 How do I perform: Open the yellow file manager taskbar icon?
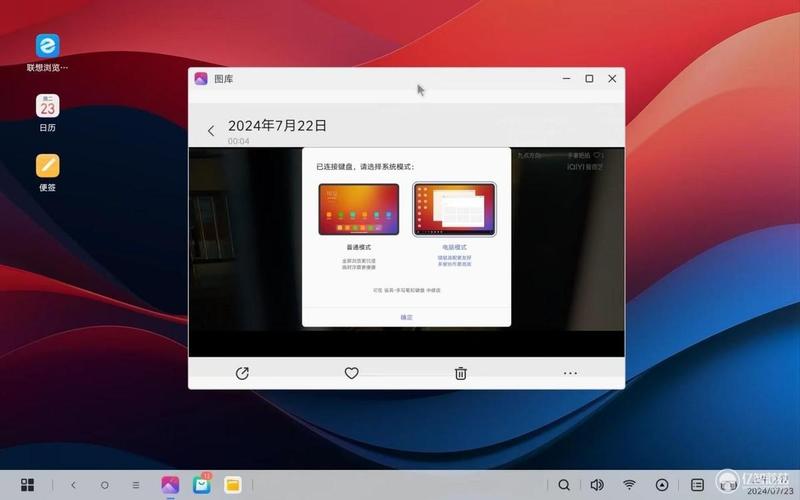[233, 485]
